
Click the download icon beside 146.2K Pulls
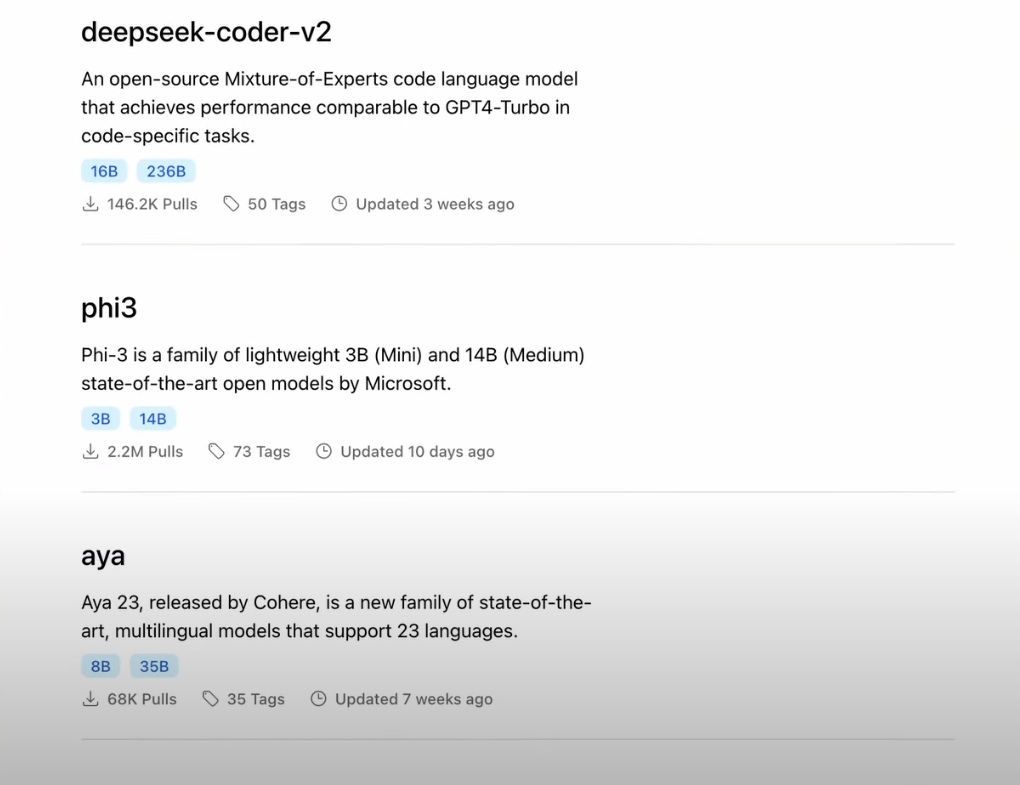point(90,204)
